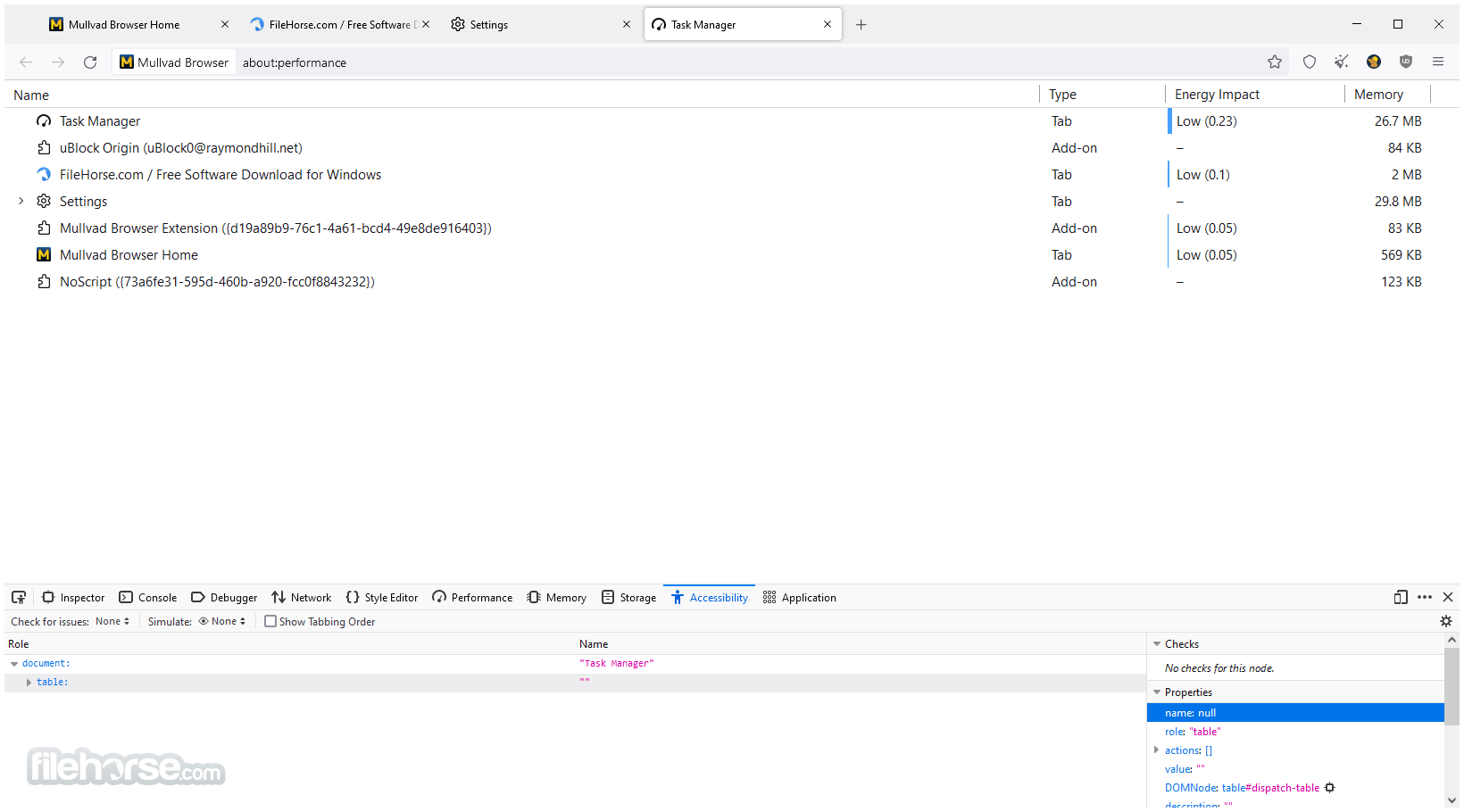
Task: Close the FileHorse.com tab
Action: point(426,25)
